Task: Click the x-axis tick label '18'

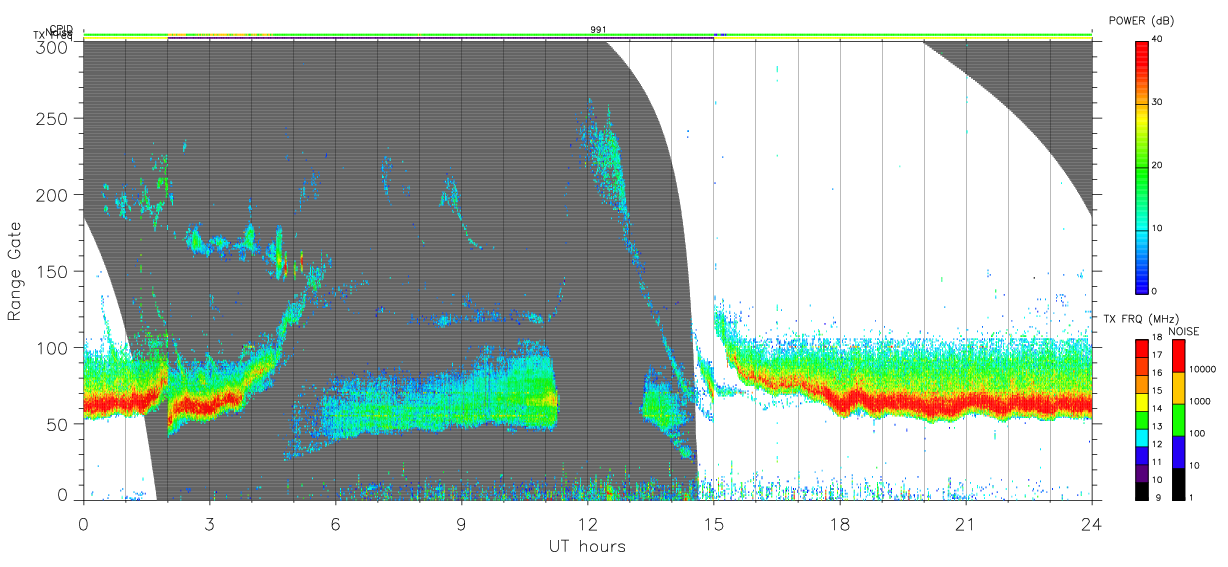Action: point(839,523)
